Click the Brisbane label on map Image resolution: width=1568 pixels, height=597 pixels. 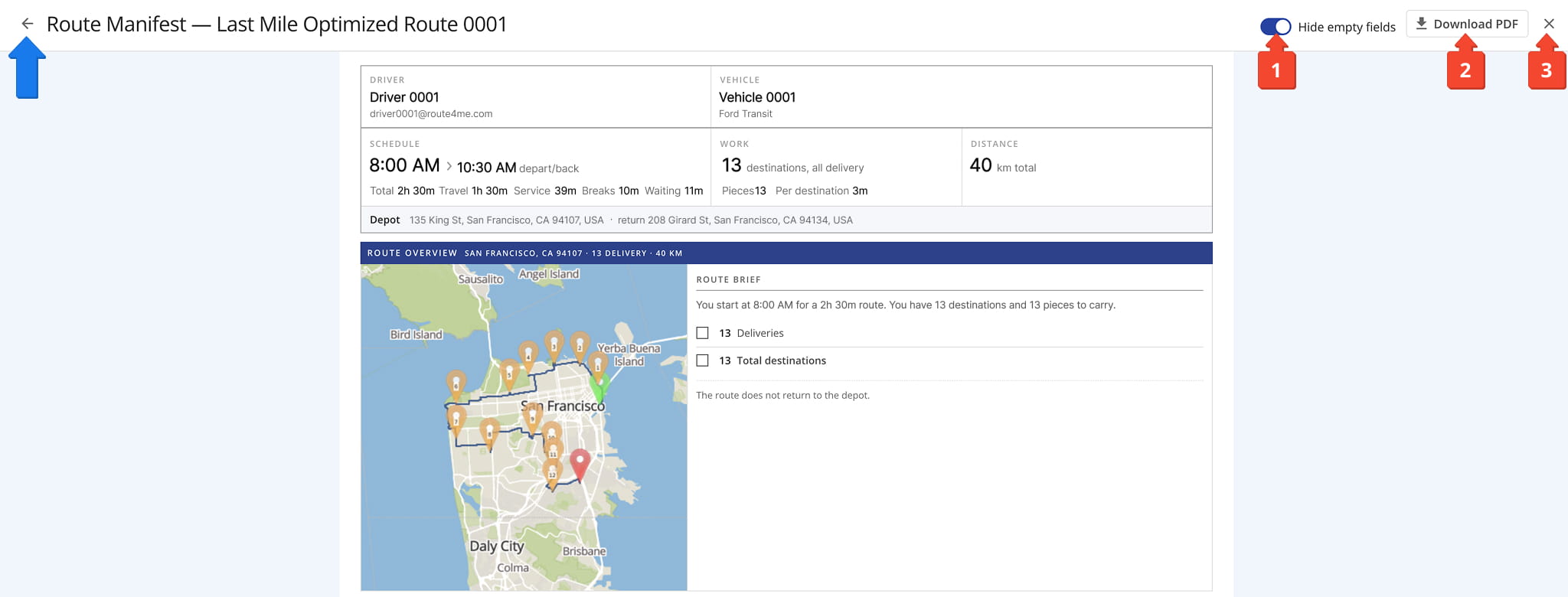point(584,551)
